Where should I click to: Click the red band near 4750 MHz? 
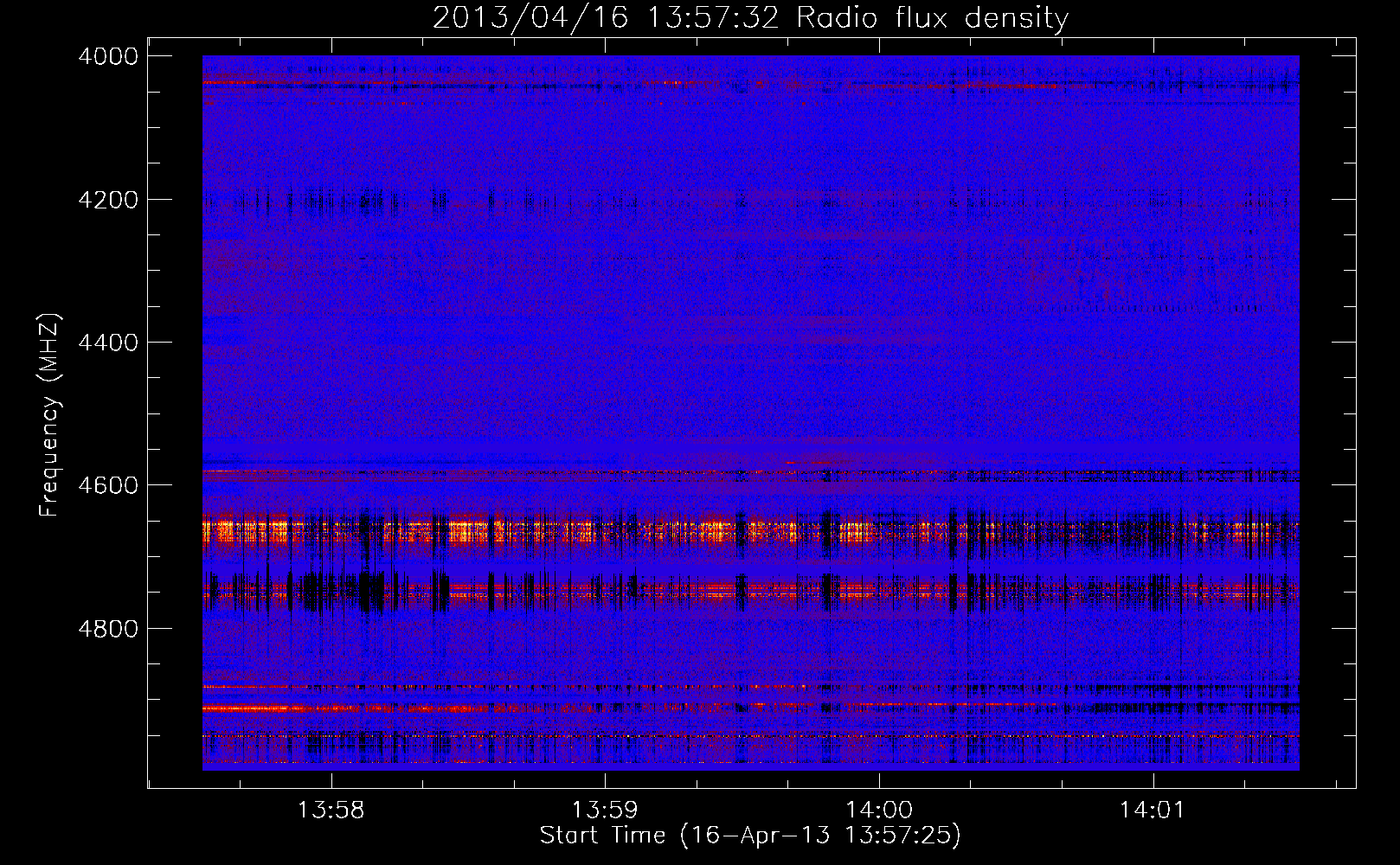pos(750,592)
